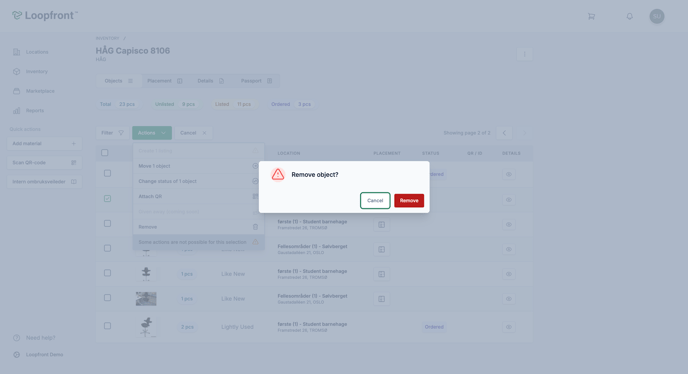This screenshot has width=688, height=374.
Task: Click the next page arrow
Action: (x=524, y=133)
